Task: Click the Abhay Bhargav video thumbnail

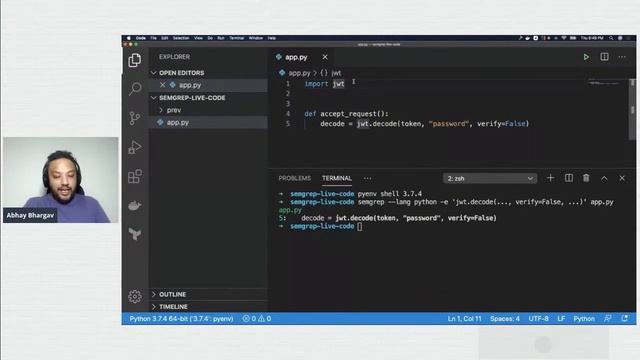Action: coord(60,180)
